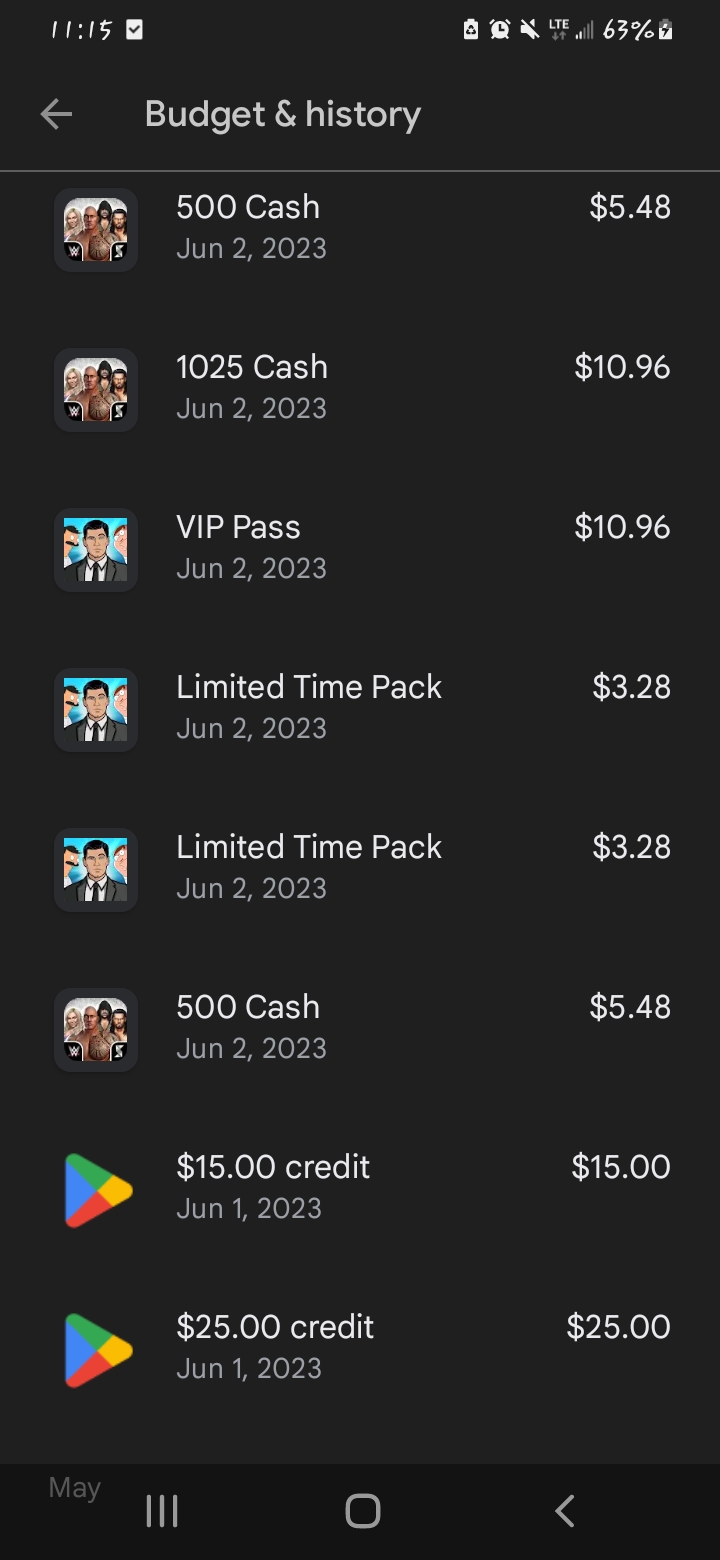Open the VIP Pass purchase details
Screen dimensions: 720x1560
pyautogui.click(x=238, y=527)
